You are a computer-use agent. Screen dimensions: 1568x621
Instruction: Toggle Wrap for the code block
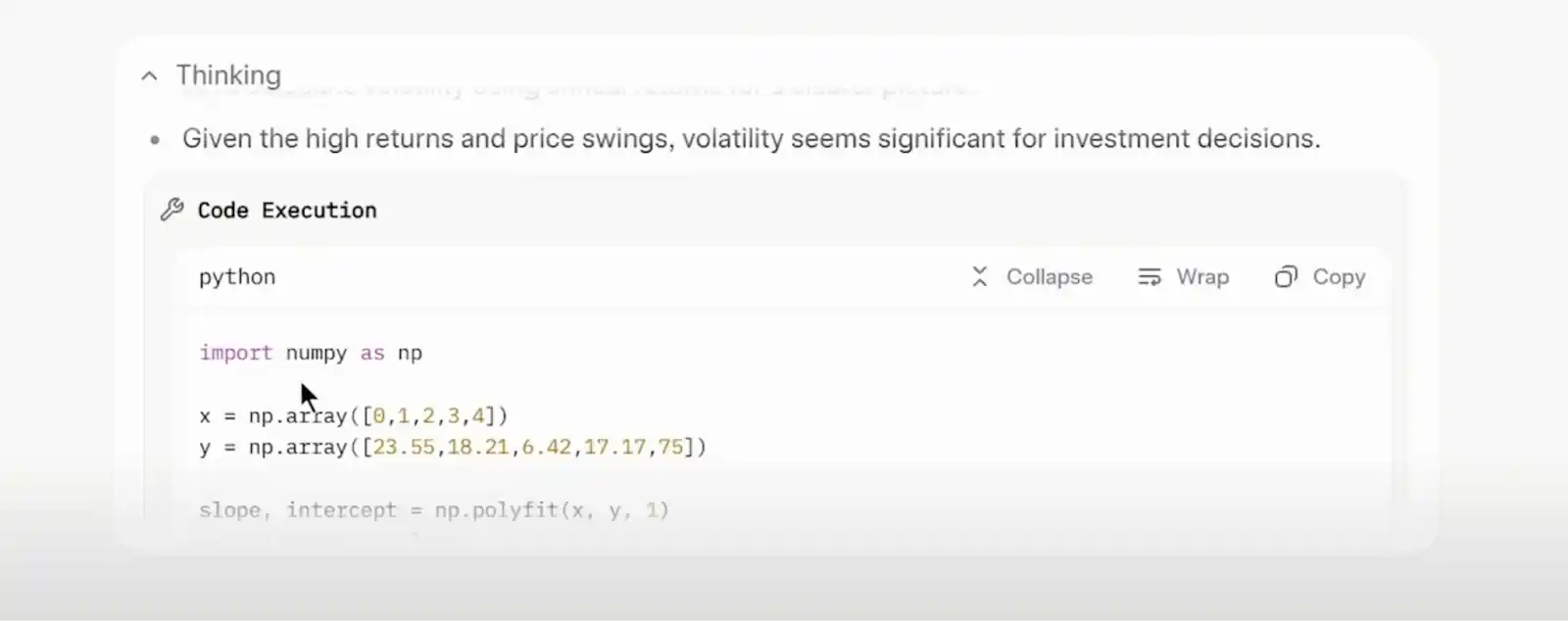pyautogui.click(x=1183, y=277)
